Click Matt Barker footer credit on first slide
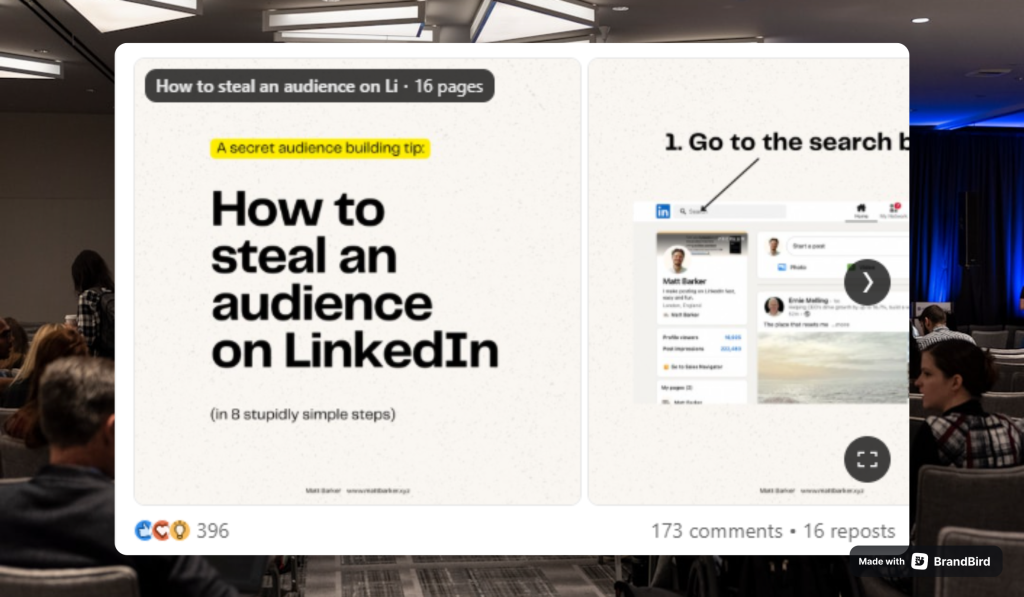1024x597 pixels. (323, 491)
